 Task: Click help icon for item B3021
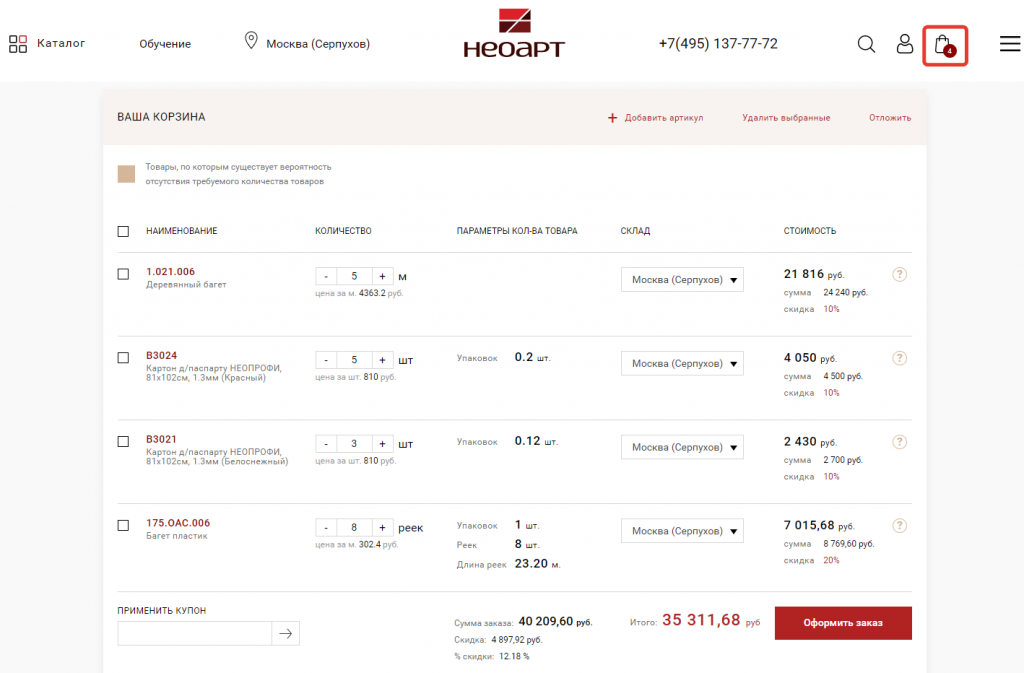(899, 442)
